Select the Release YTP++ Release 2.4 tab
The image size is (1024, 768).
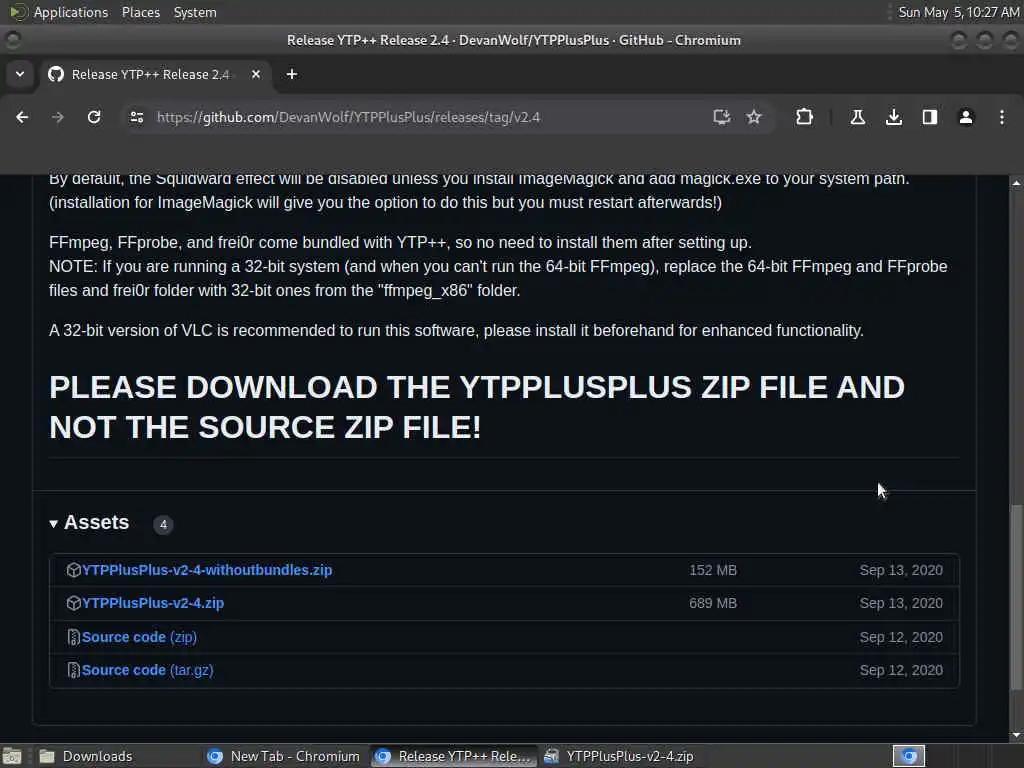click(157, 74)
